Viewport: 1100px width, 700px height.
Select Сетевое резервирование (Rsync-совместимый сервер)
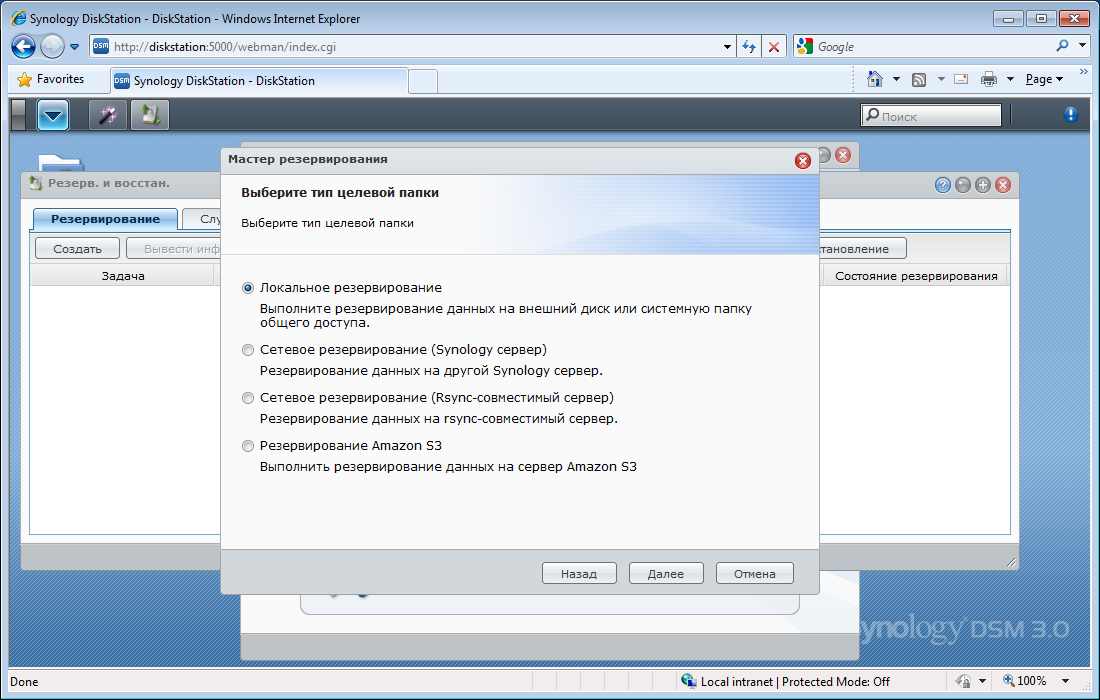pyautogui.click(x=248, y=398)
